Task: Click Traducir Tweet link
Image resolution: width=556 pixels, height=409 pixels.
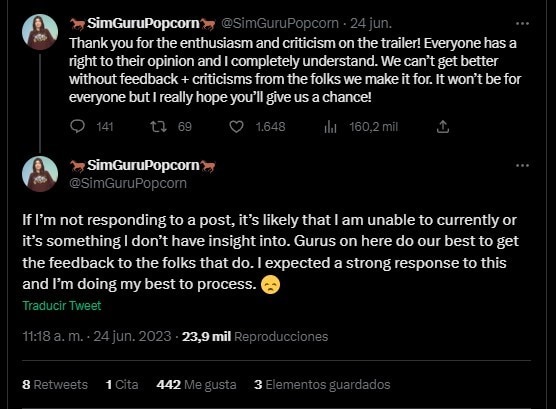Action: (x=62, y=305)
